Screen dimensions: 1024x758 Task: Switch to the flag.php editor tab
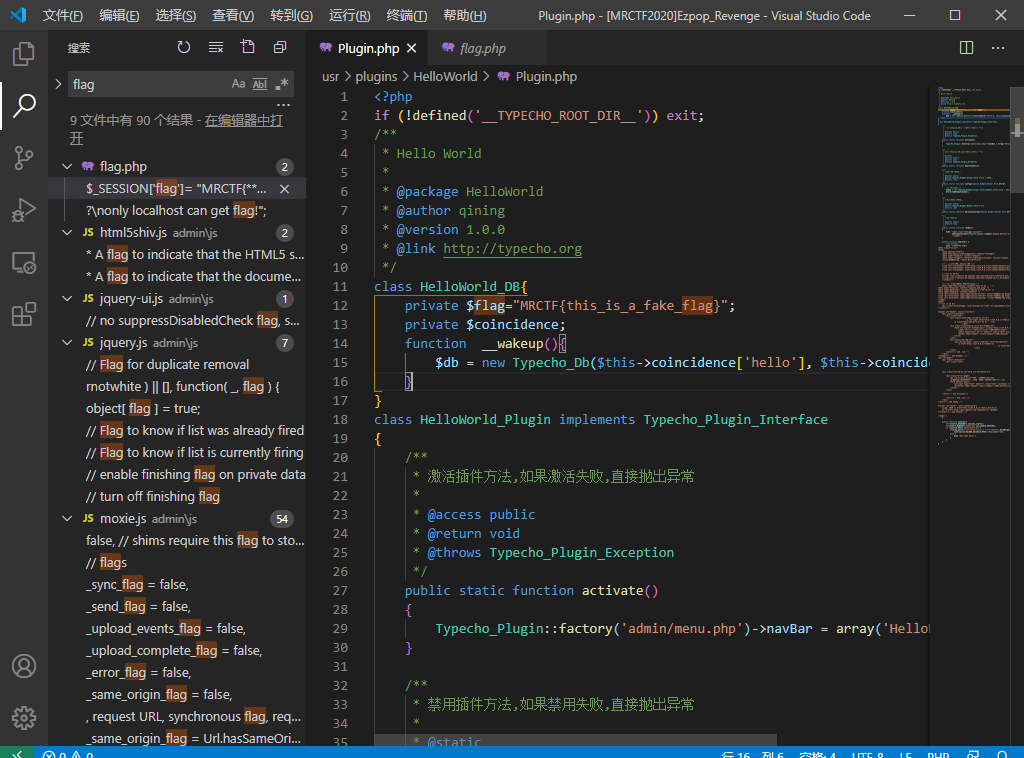pos(487,48)
